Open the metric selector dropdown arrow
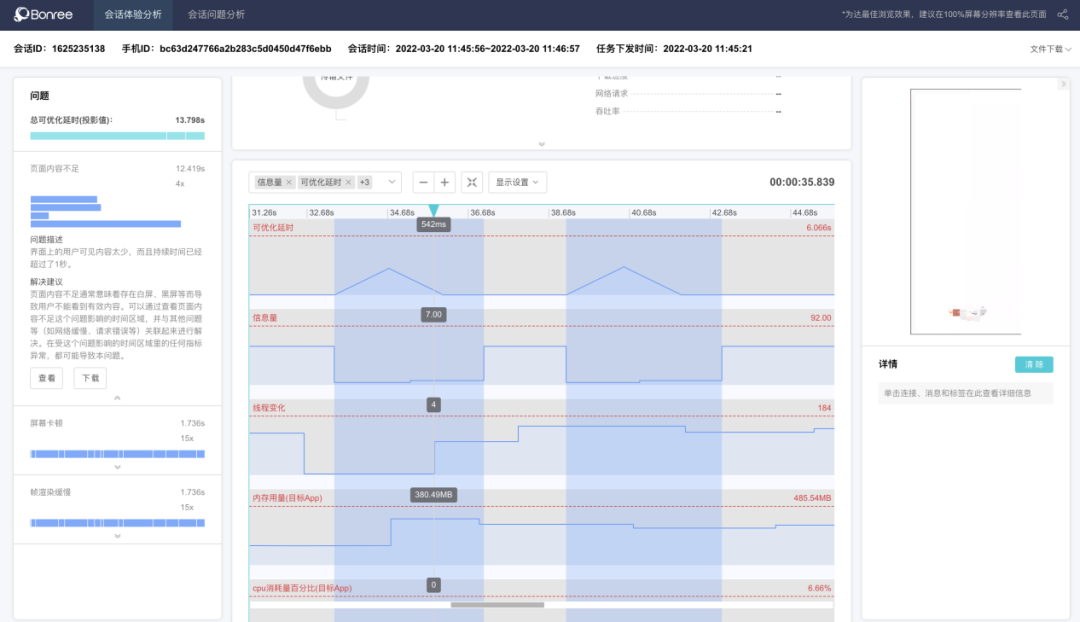 [x=390, y=182]
